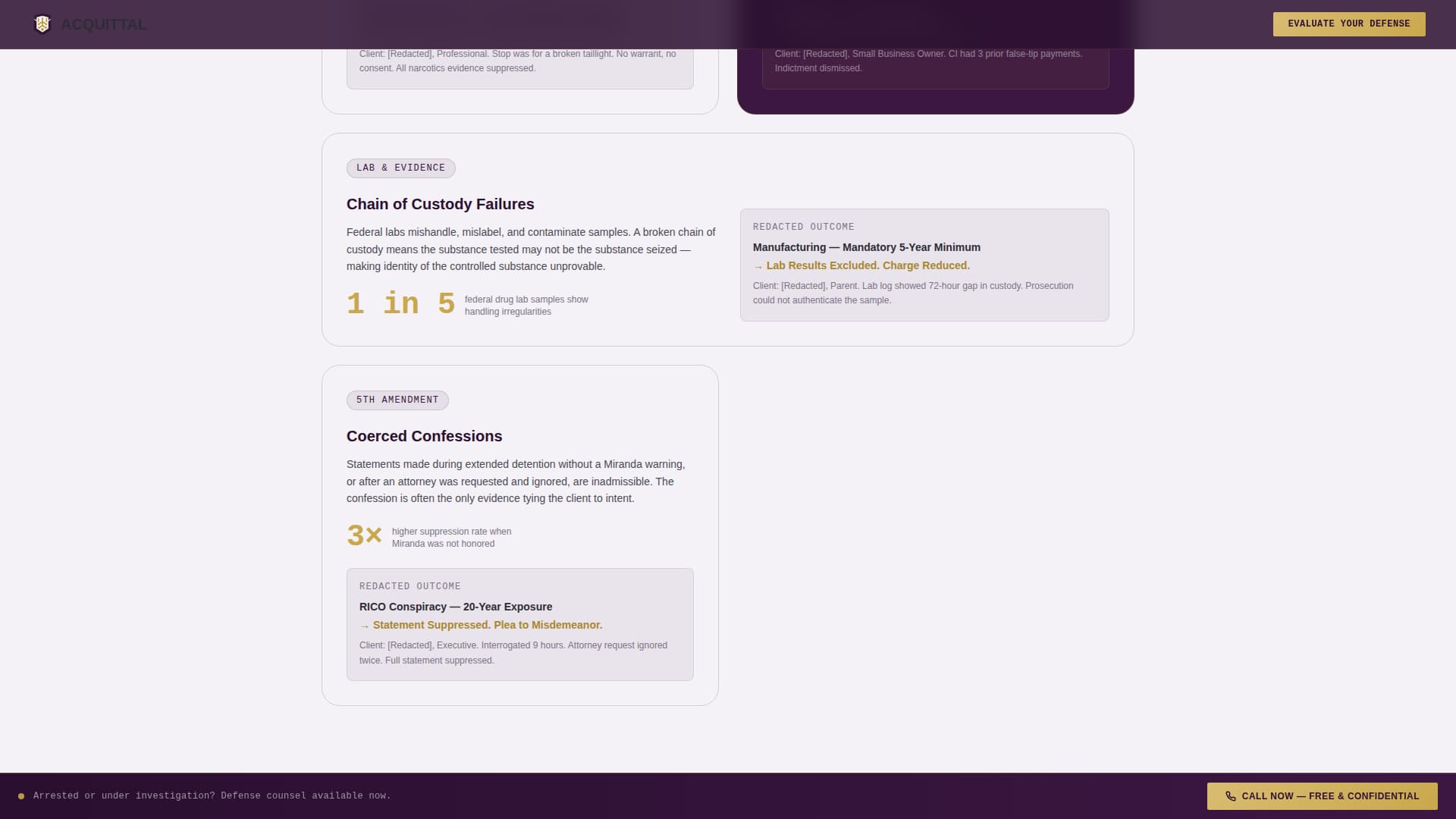Image resolution: width=1456 pixels, height=819 pixels.
Task: Select the 5TH AMENDMENT tag pill
Action: (x=397, y=400)
